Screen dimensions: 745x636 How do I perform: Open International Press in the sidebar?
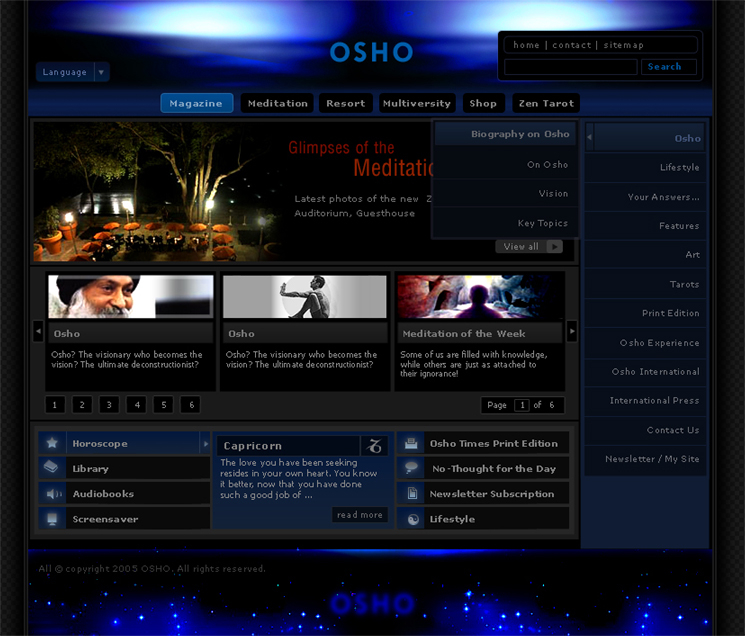[x=645, y=400]
